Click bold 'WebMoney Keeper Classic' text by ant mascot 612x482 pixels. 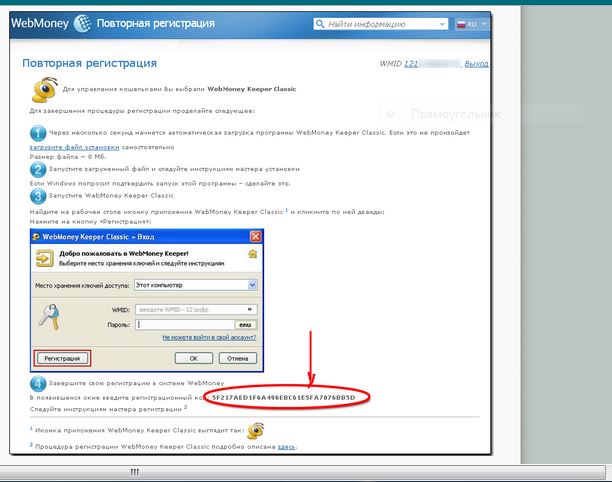point(252,89)
